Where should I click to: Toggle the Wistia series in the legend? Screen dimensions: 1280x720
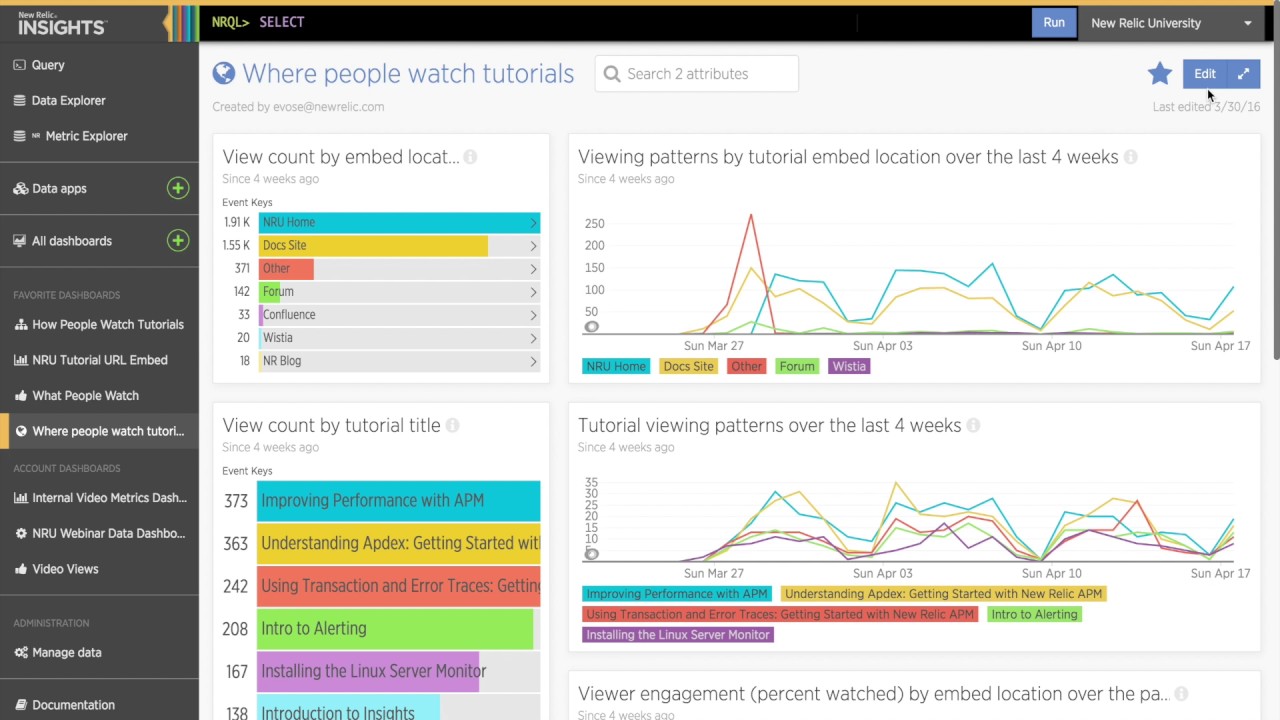coord(848,366)
